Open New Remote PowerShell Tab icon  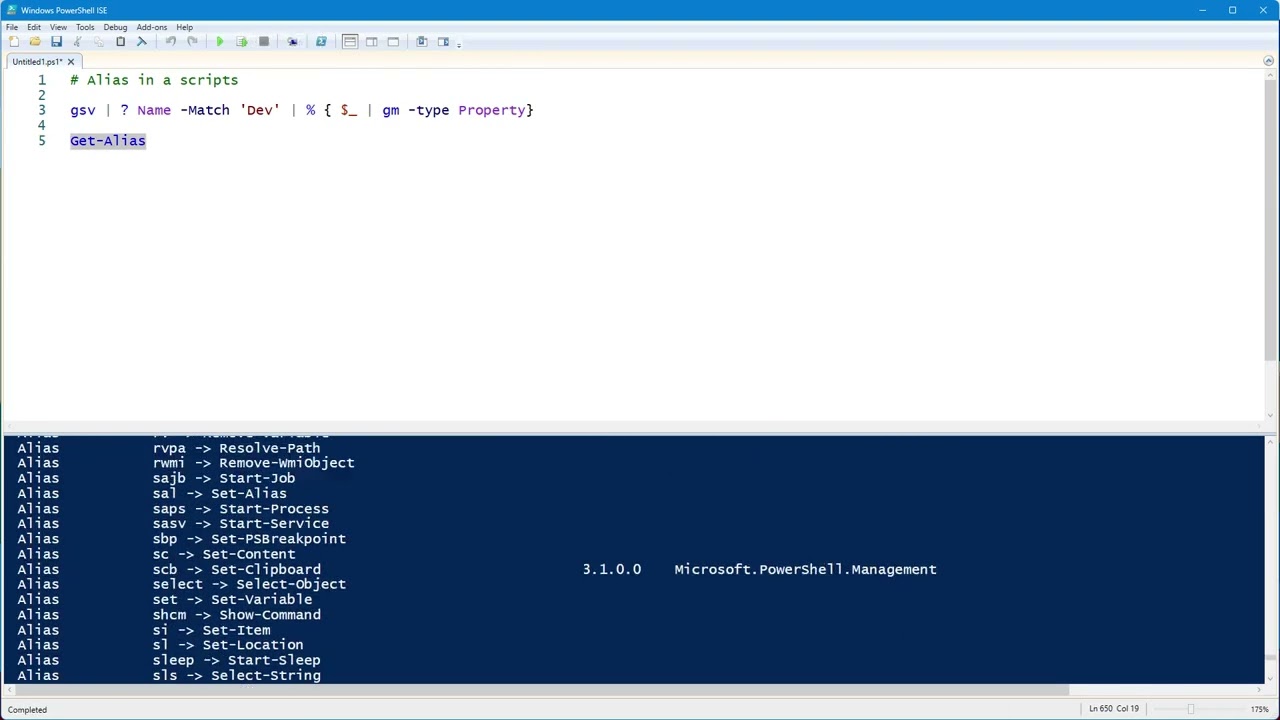(x=292, y=42)
